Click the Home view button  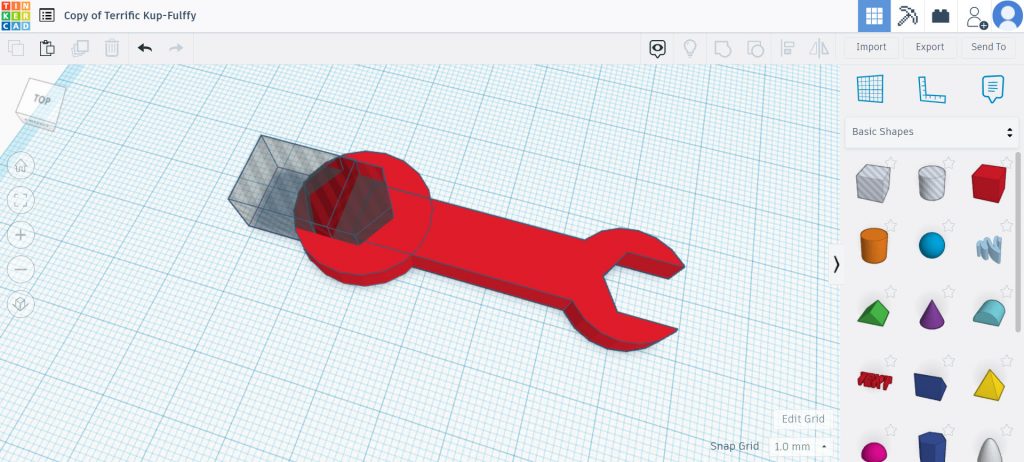tap(21, 166)
